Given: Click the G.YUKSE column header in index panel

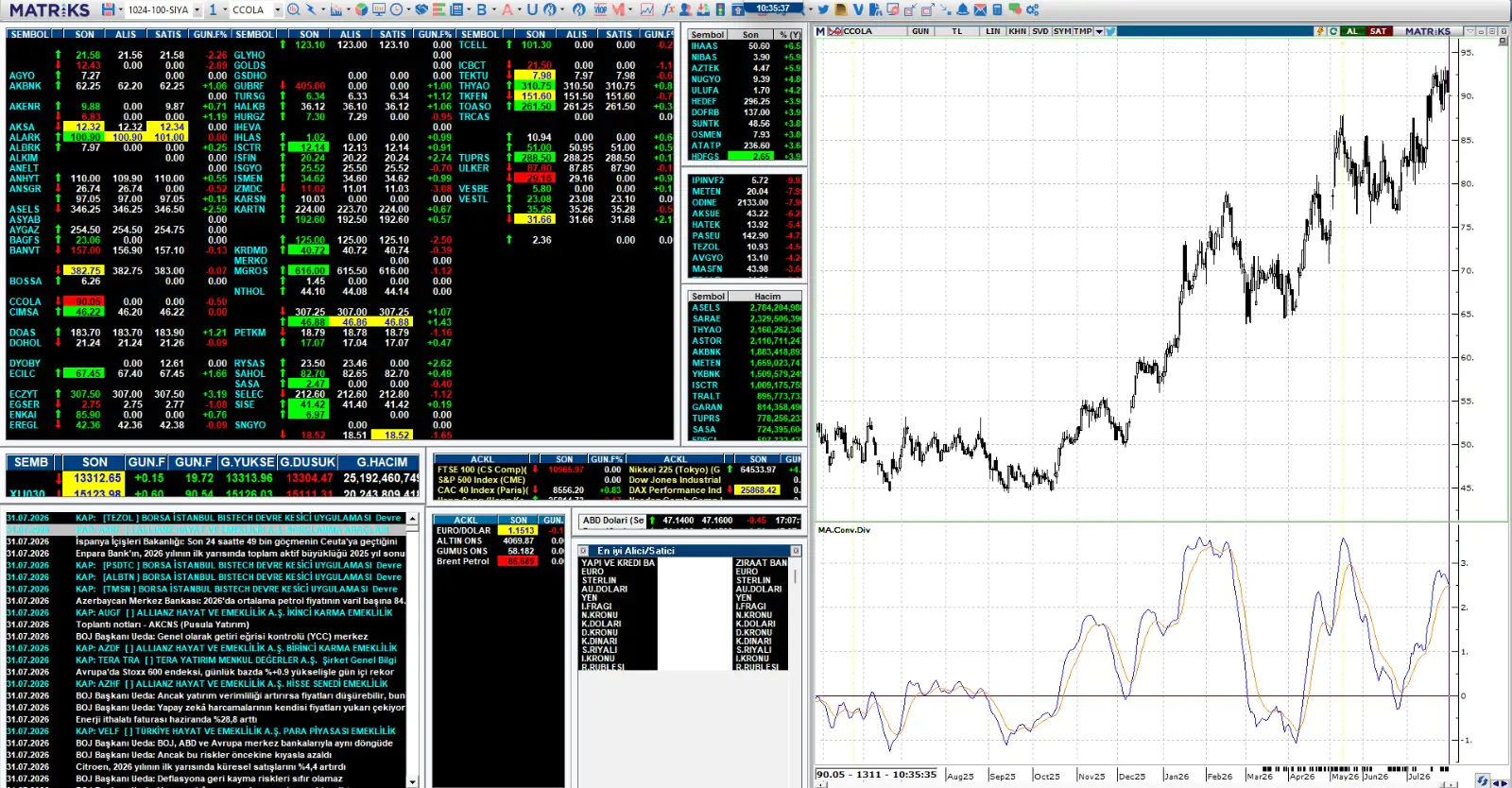Looking at the screenshot, I should click(247, 463).
